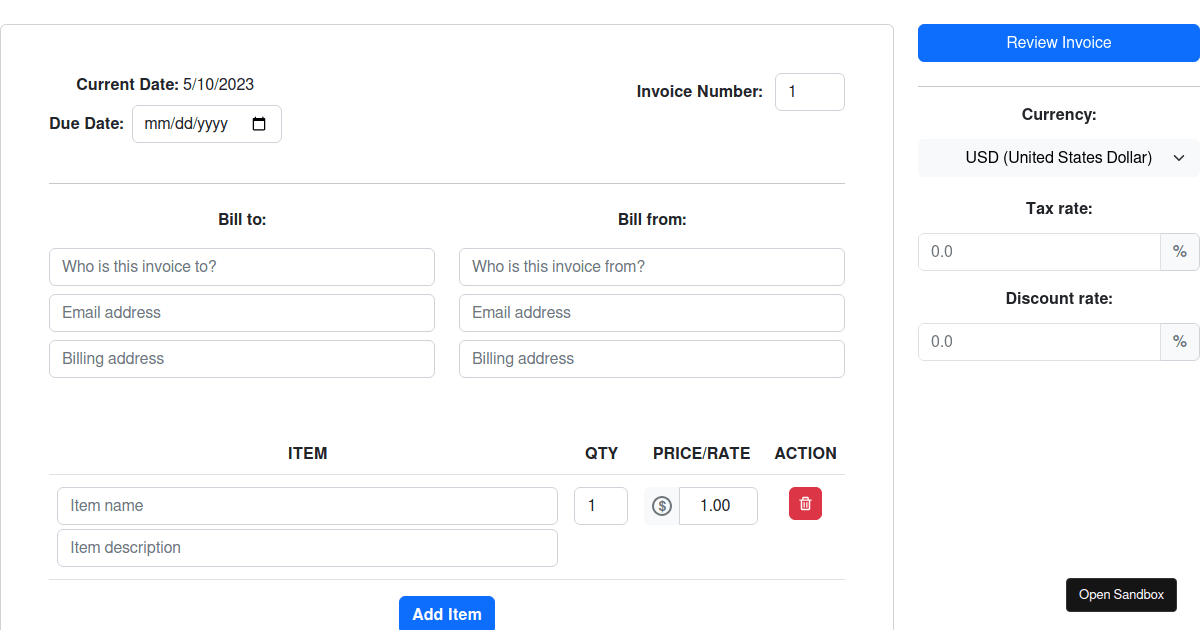Open the Currency dropdown
Viewport: 1200px width, 630px height.
[x=1058, y=157]
